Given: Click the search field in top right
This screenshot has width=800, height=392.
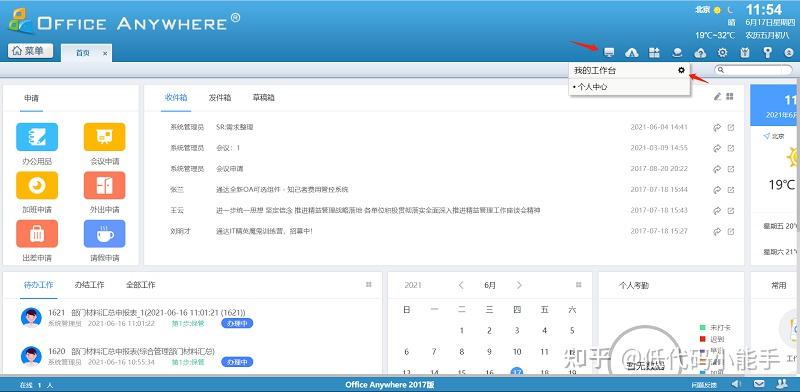Looking at the screenshot, I should pyautogui.click(x=754, y=70).
